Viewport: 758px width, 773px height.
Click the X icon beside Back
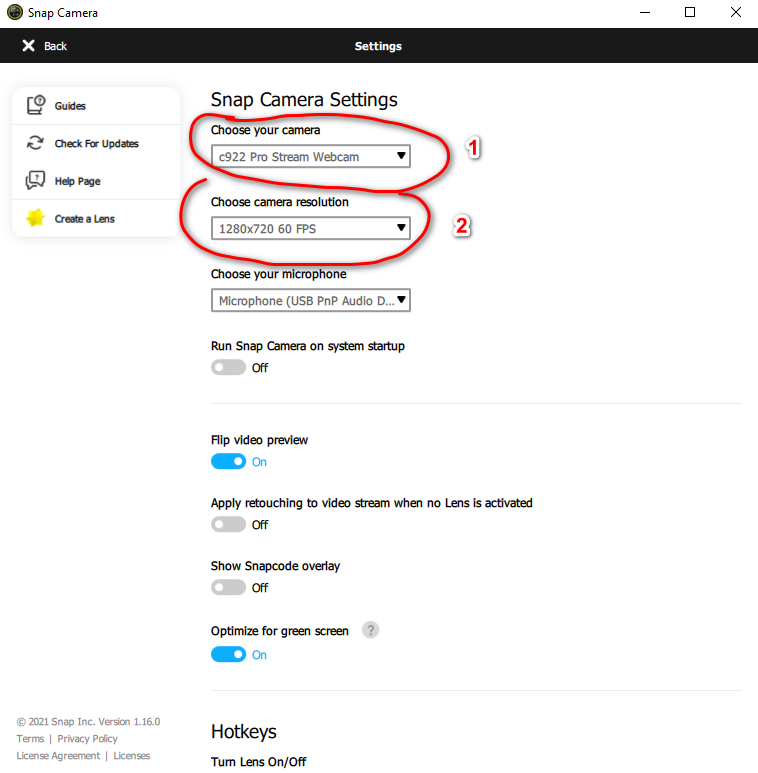point(29,45)
